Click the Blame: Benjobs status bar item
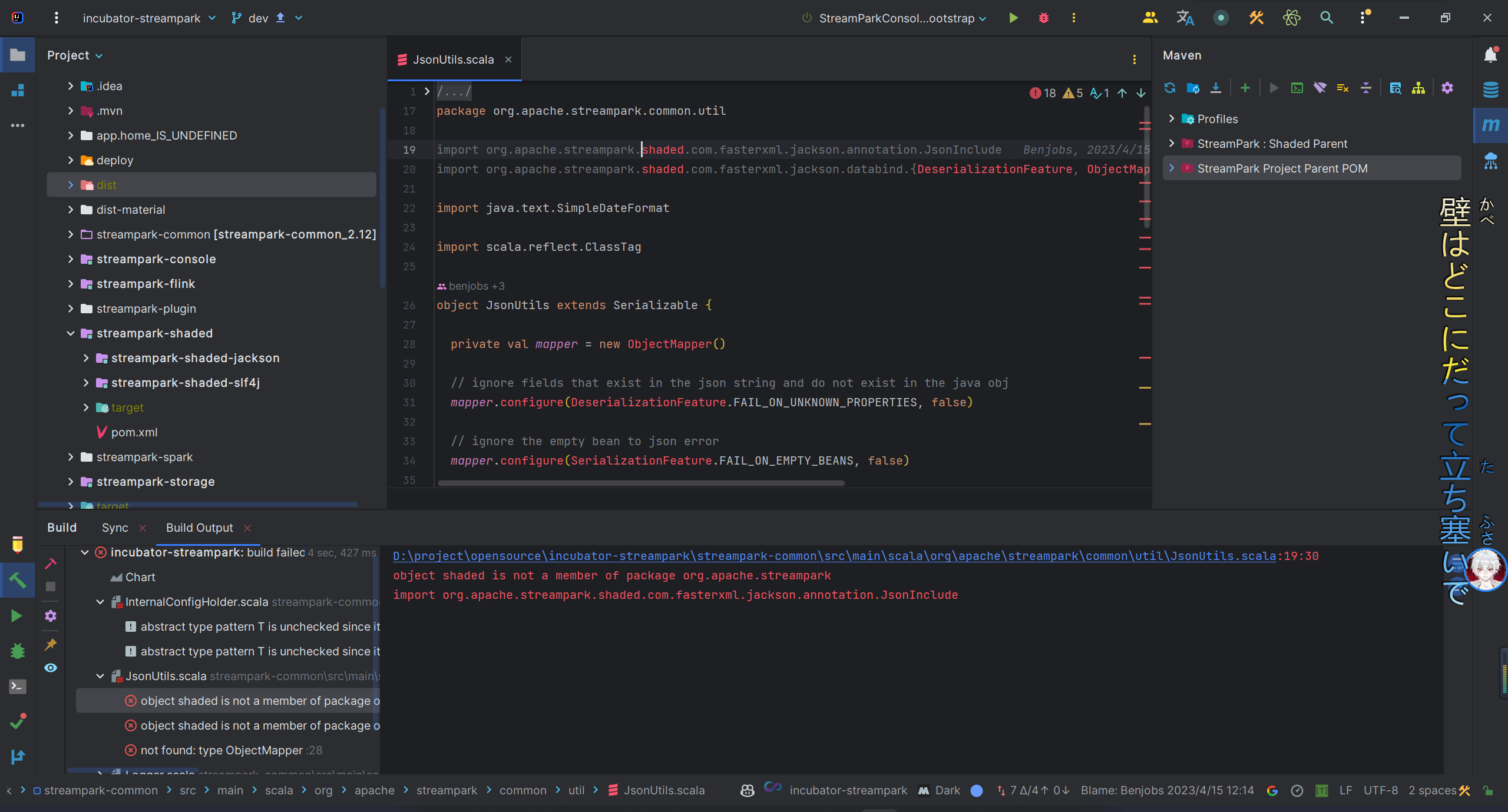1508x812 pixels. click(x=1167, y=790)
